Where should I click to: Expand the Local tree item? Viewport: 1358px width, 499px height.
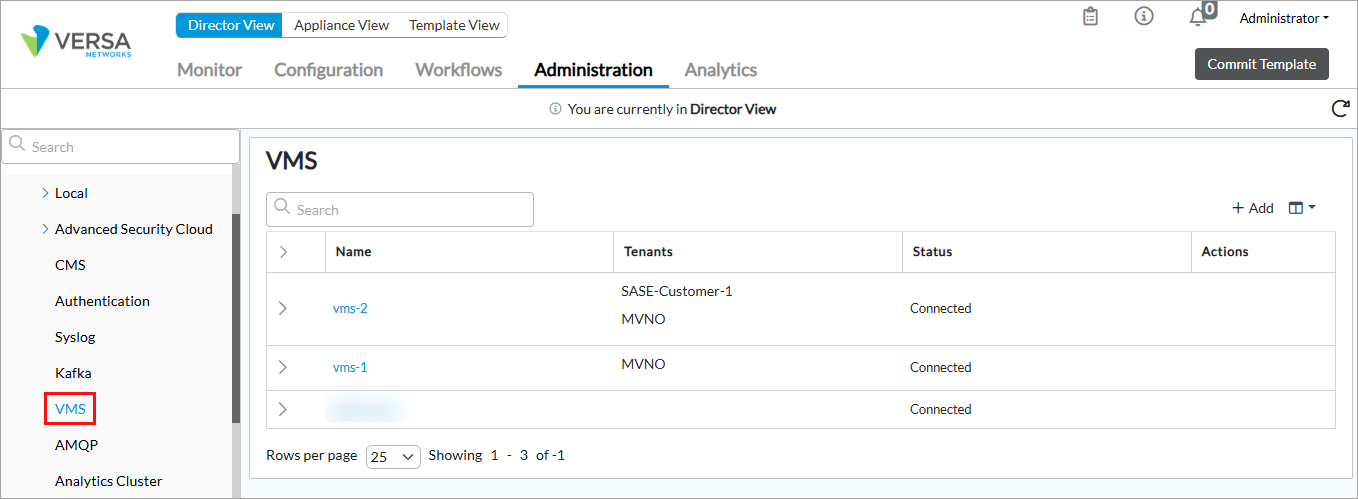pos(45,193)
